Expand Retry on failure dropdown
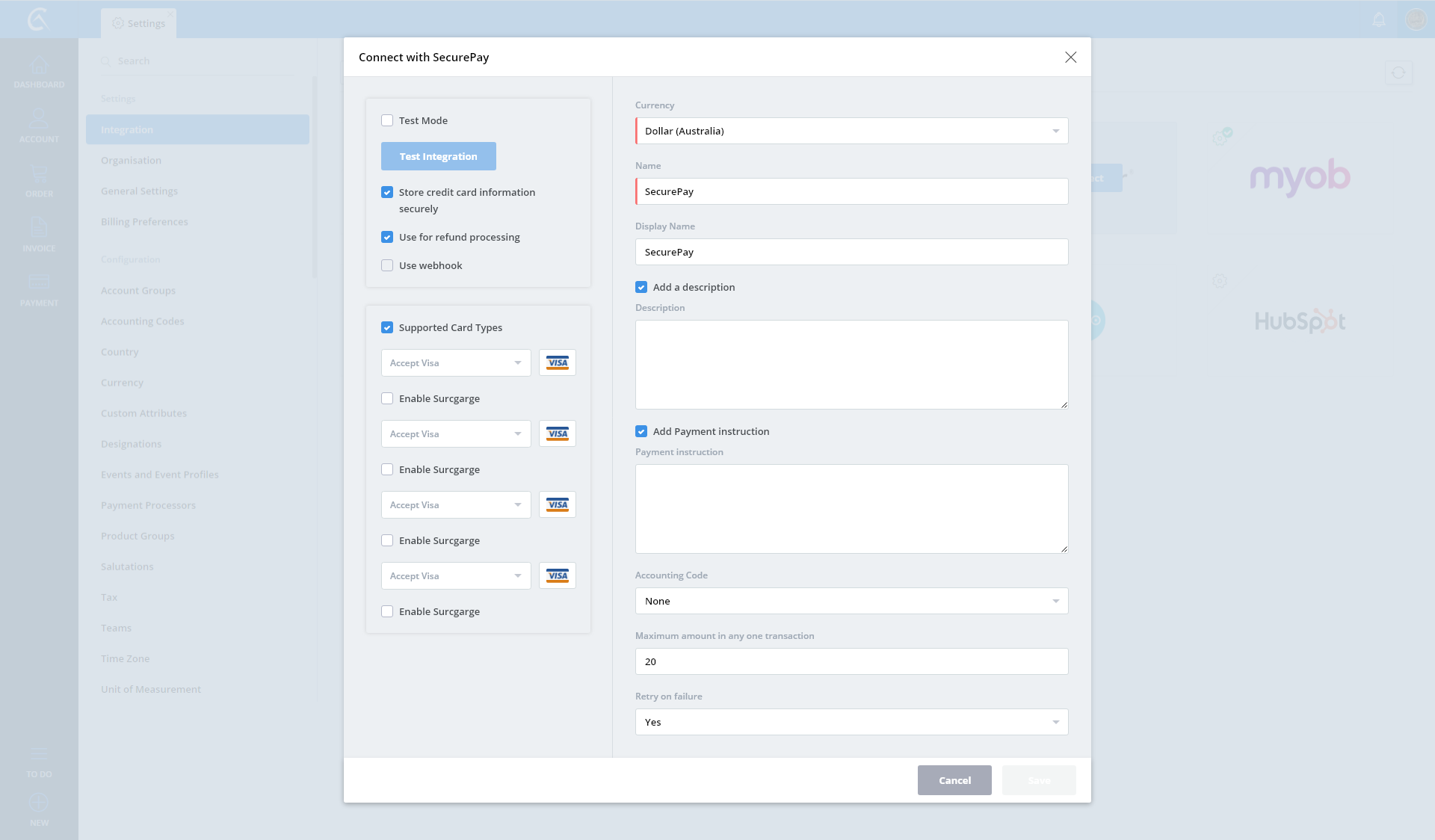Viewport: 1435px width, 840px height. tap(851, 722)
